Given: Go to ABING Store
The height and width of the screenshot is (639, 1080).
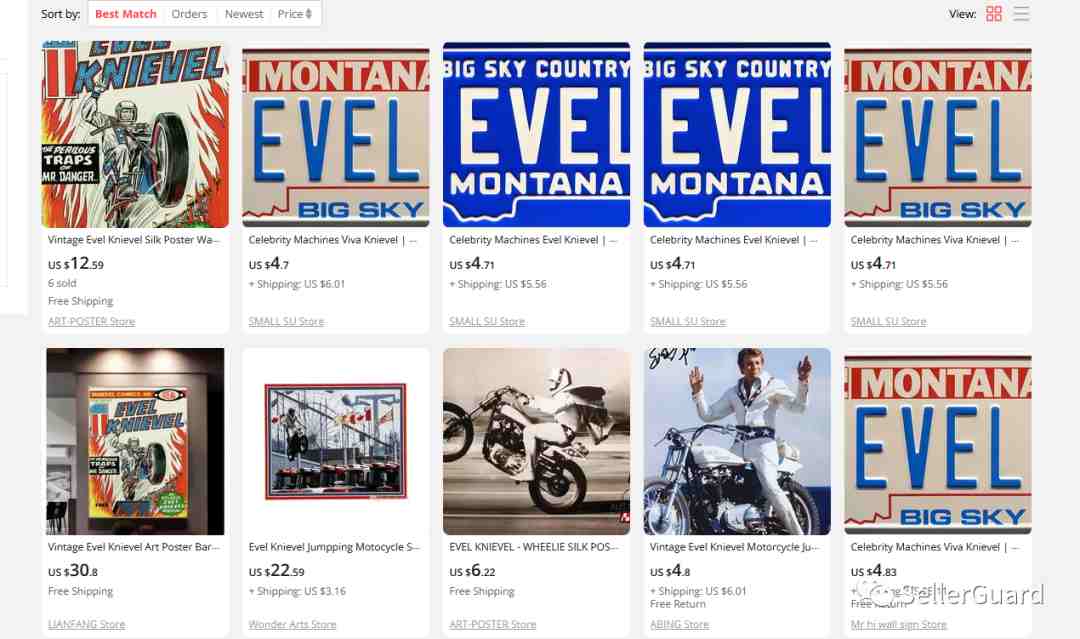Looking at the screenshot, I should (679, 625).
